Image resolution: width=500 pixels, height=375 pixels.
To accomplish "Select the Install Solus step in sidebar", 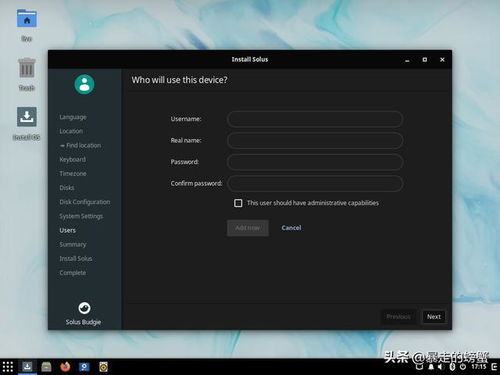I will point(76,259).
